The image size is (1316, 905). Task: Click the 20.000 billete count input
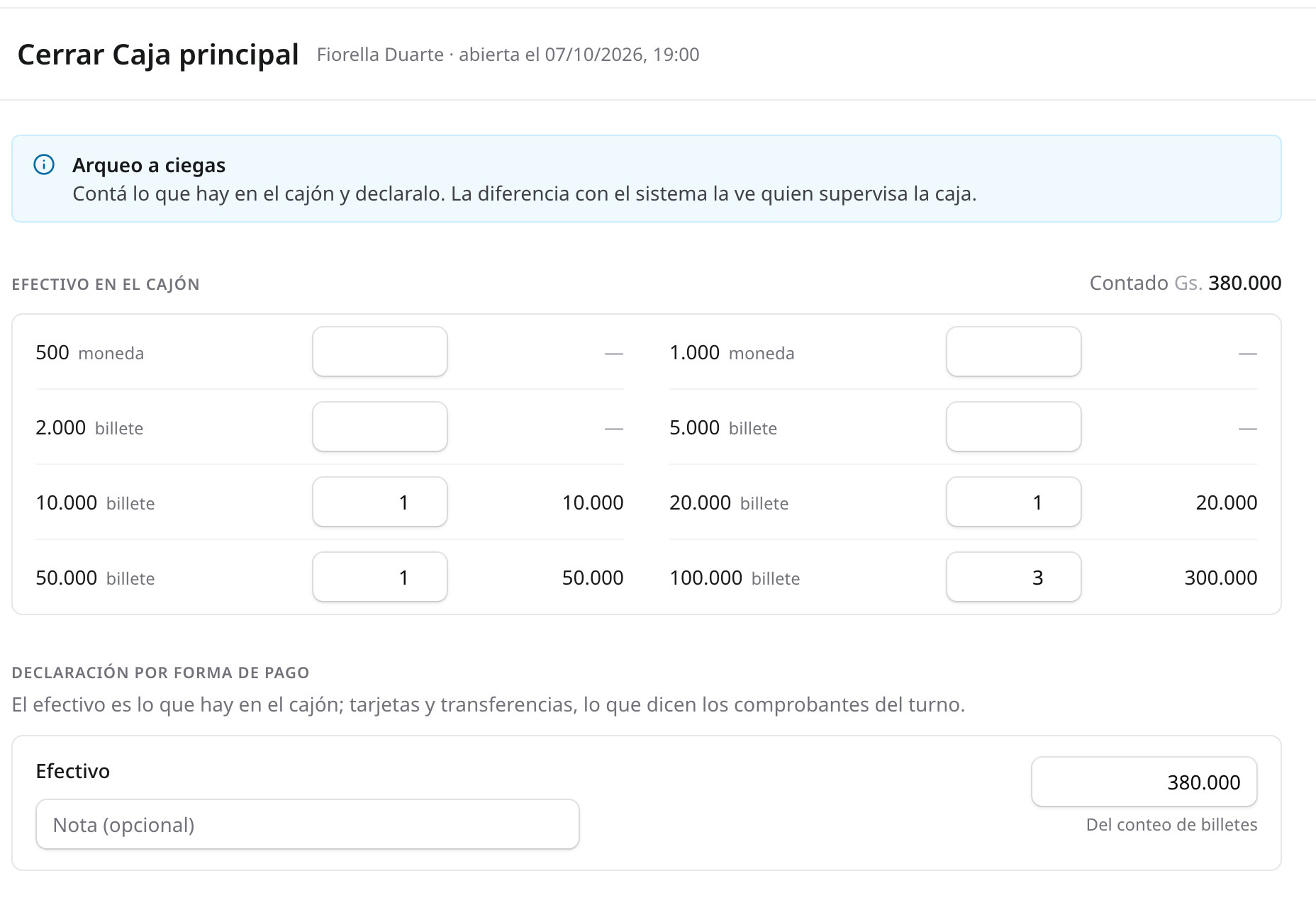coord(1014,502)
